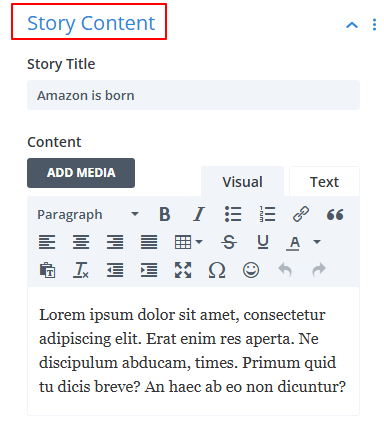Toggle paste as text
This screenshot has width=384, height=439.
47,270
